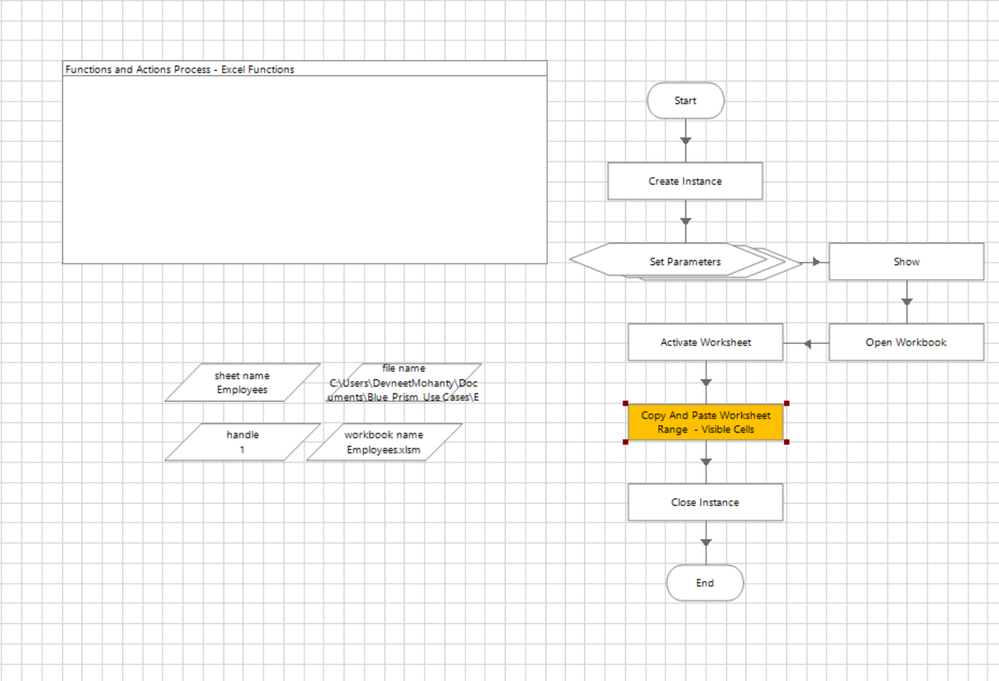Click the top-left red resize handle of selected stage

click(x=626, y=403)
